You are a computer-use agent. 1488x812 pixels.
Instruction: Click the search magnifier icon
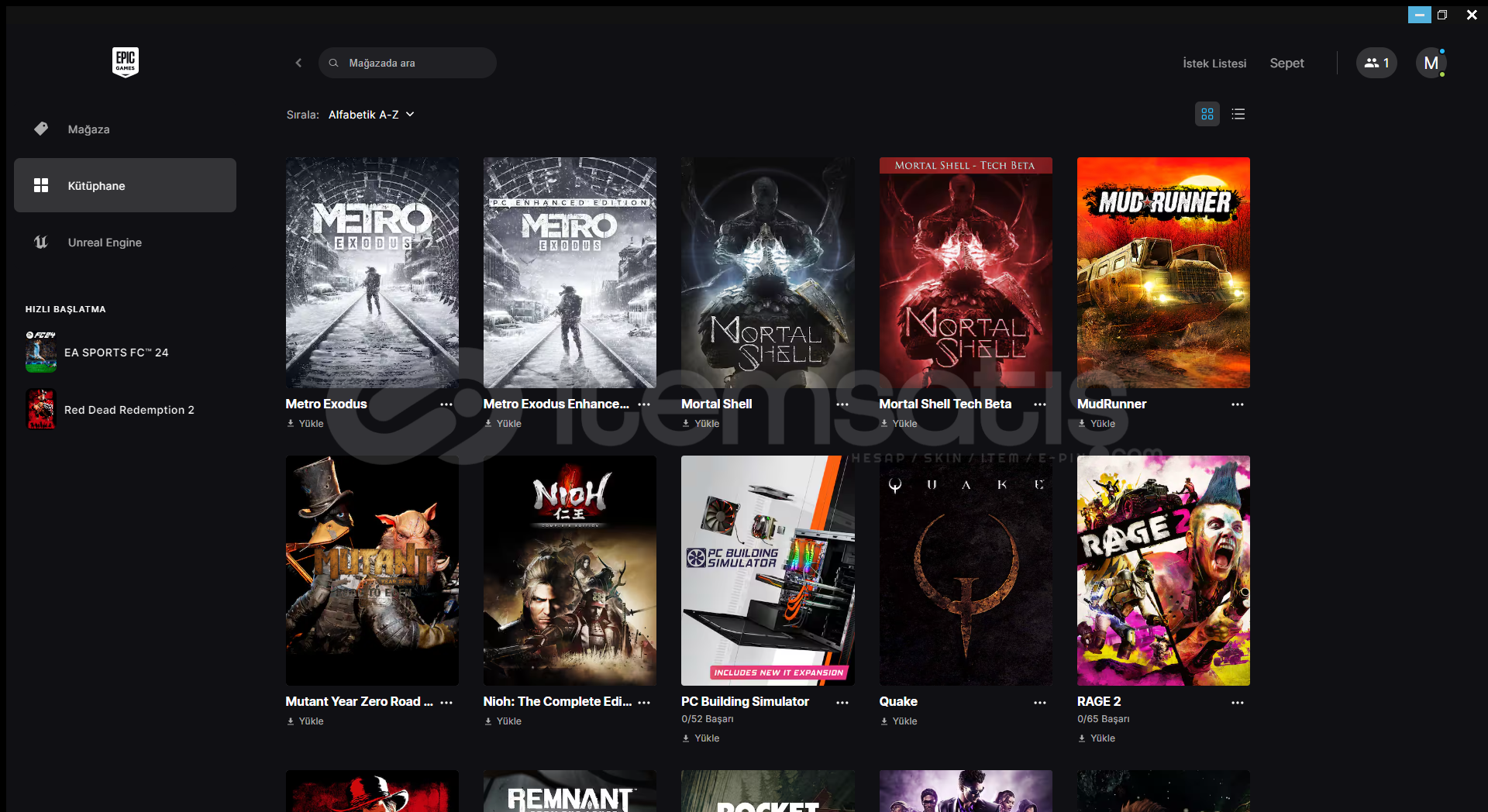(x=333, y=63)
